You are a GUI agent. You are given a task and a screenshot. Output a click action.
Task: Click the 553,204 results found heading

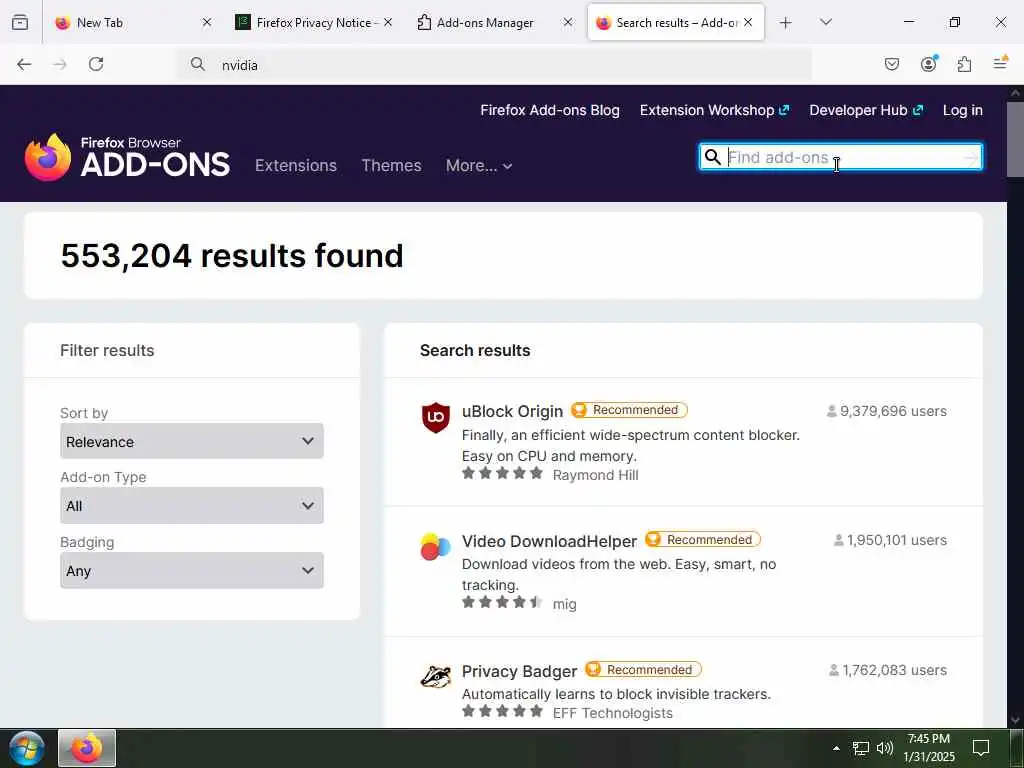coord(232,255)
